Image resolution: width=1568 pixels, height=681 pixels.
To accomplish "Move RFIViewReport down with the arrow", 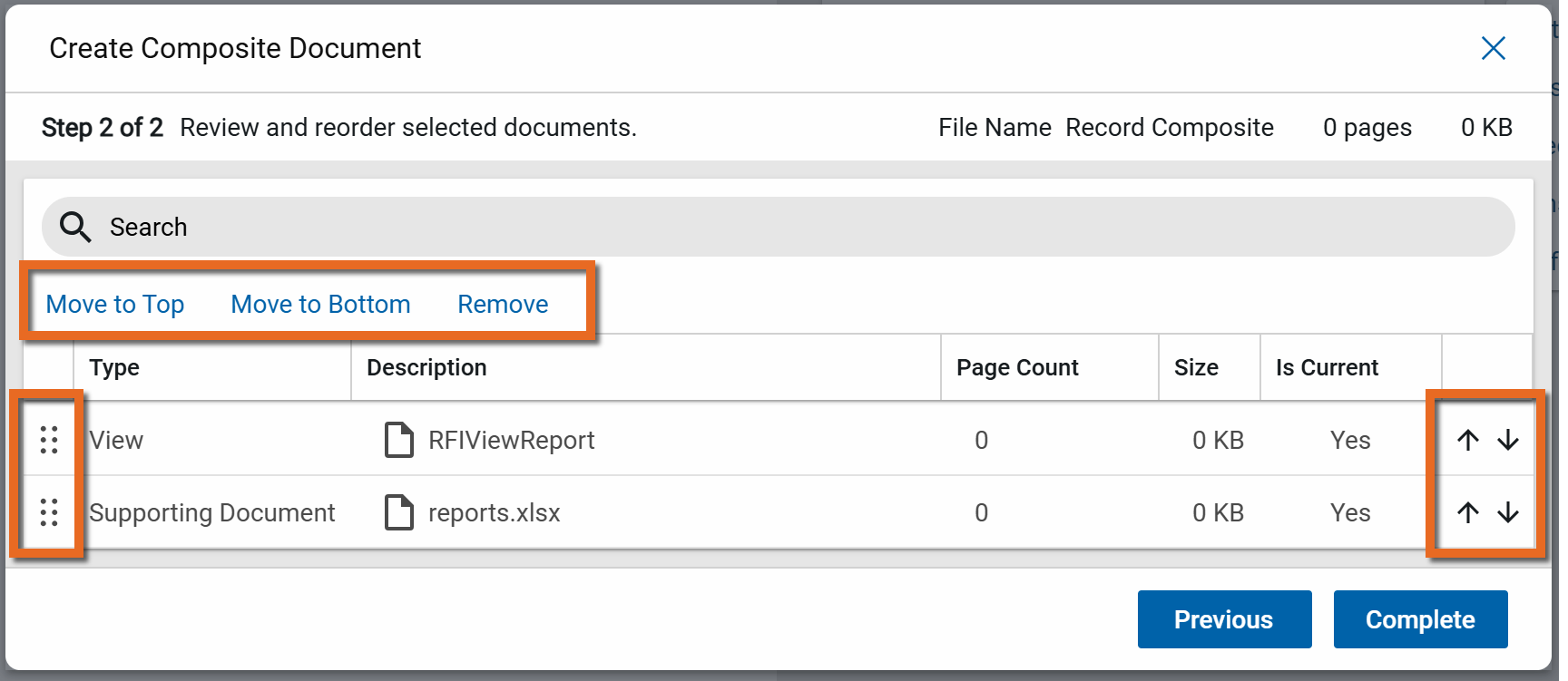I will pyautogui.click(x=1507, y=440).
